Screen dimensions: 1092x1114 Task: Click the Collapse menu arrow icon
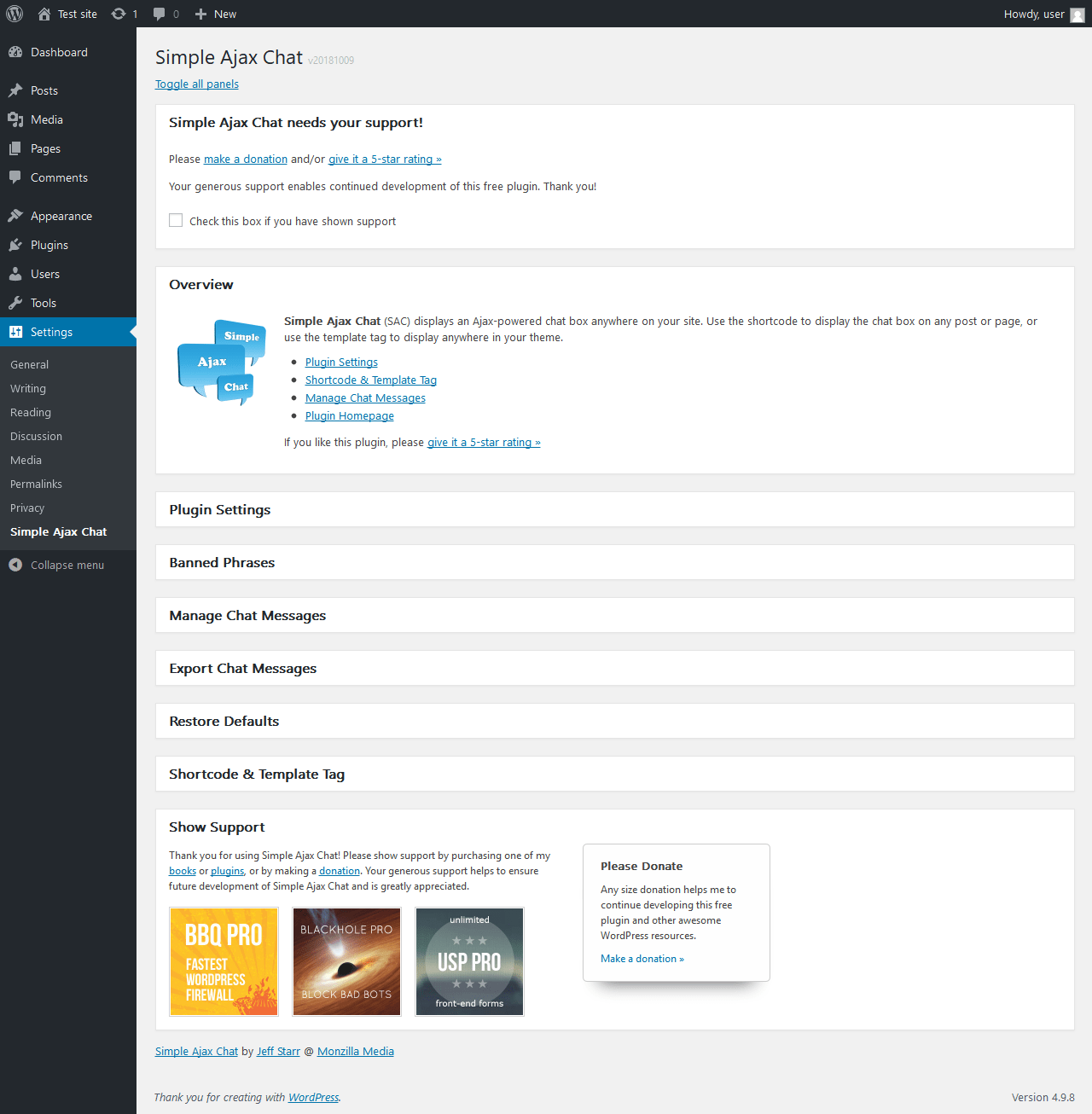15,565
